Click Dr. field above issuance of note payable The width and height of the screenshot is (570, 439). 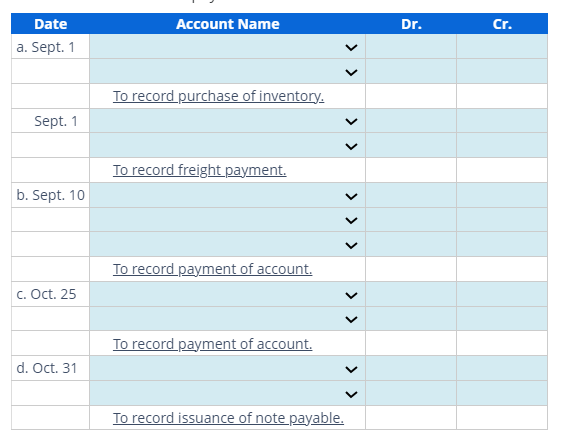click(x=411, y=394)
